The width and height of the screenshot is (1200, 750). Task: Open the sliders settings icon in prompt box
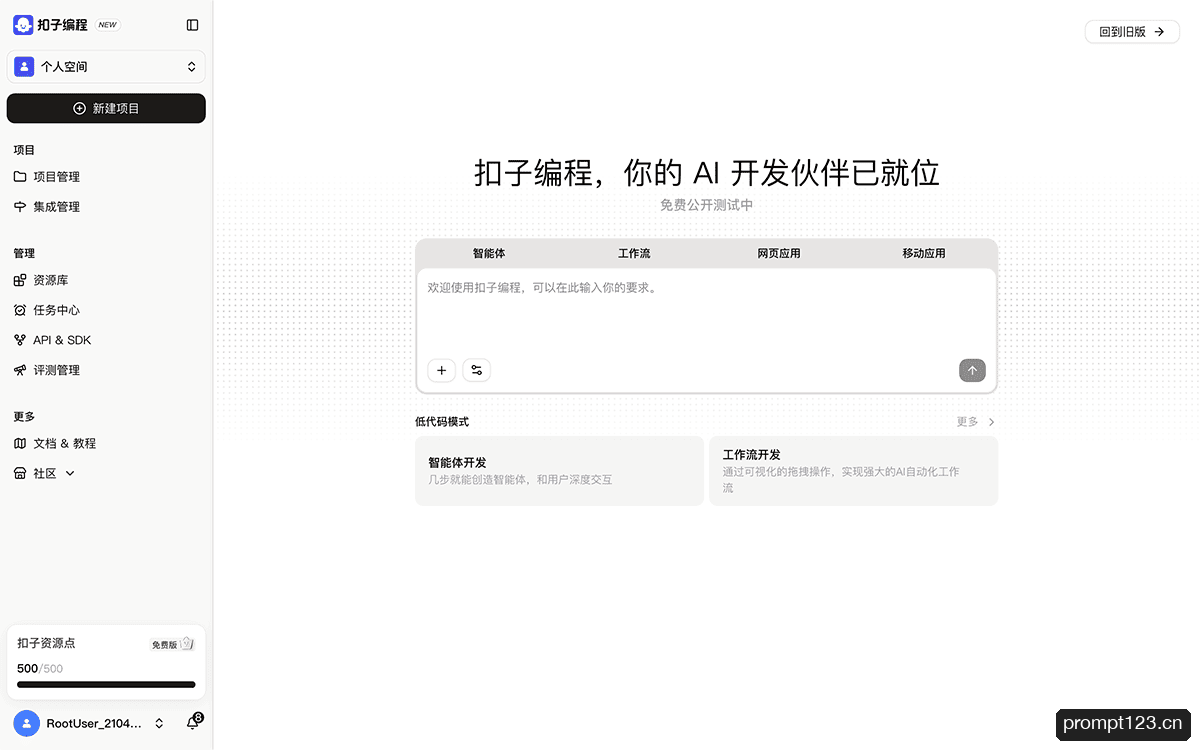[477, 370]
